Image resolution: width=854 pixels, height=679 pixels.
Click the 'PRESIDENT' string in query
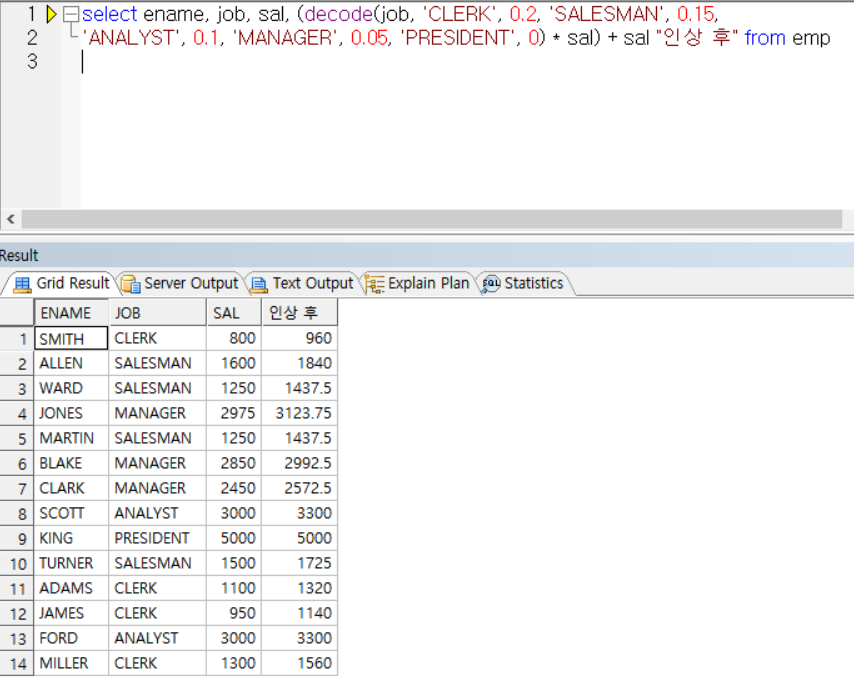point(458,38)
